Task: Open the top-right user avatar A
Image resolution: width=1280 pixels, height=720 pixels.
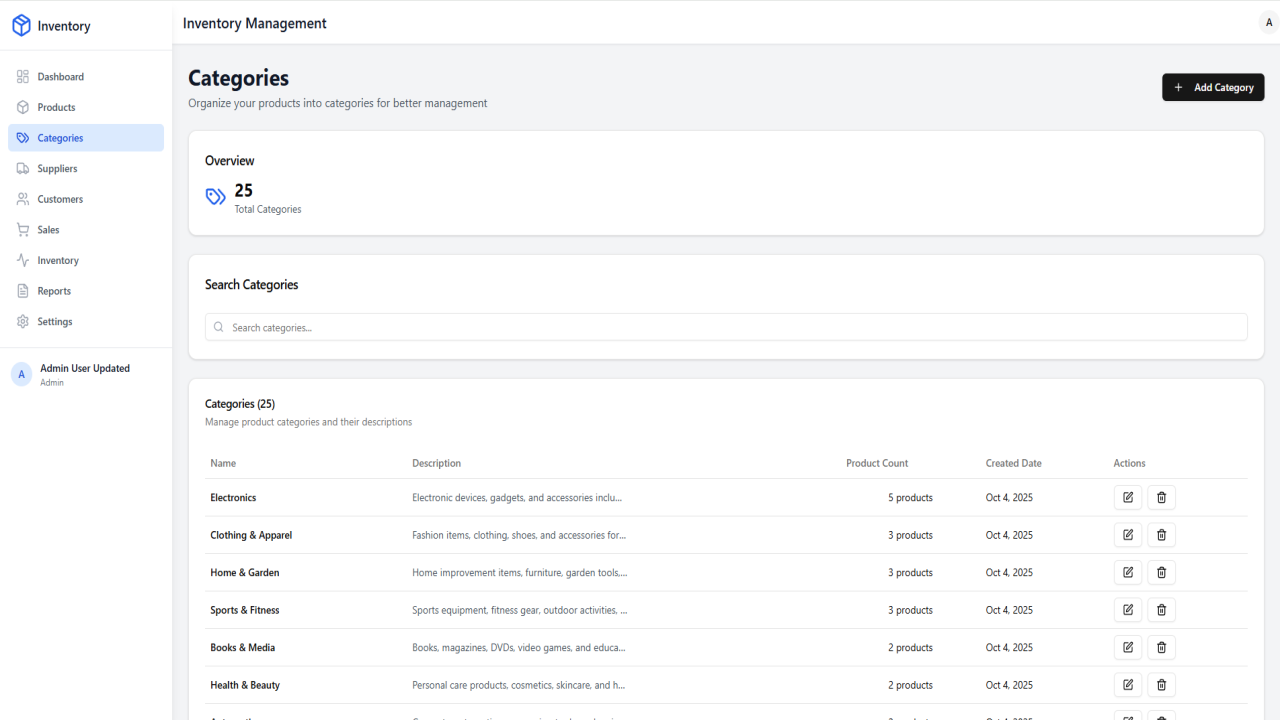Action: (x=1269, y=22)
